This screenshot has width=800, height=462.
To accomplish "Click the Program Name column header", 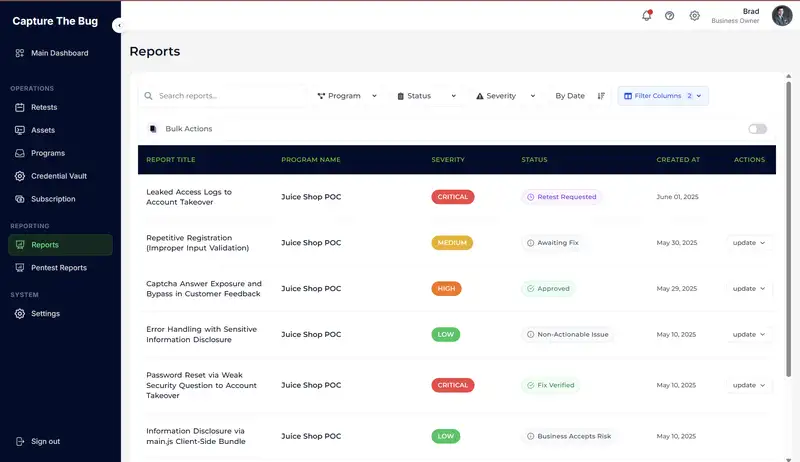I will pos(311,160).
